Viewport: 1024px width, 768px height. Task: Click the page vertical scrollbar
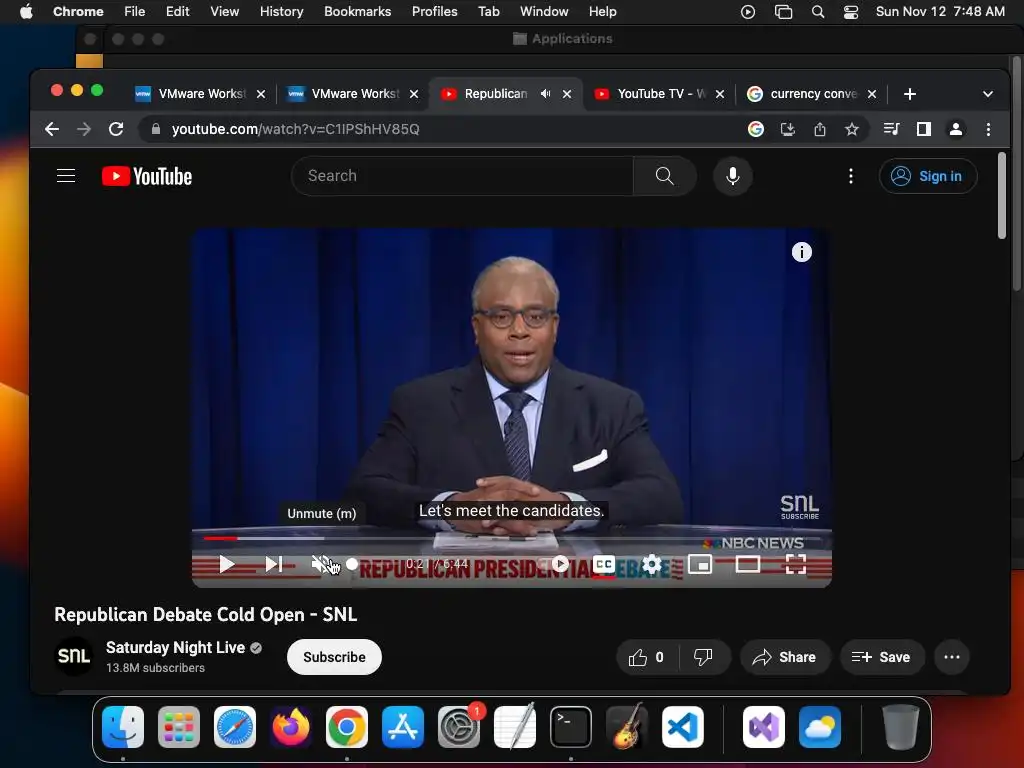click(1002, 196)
